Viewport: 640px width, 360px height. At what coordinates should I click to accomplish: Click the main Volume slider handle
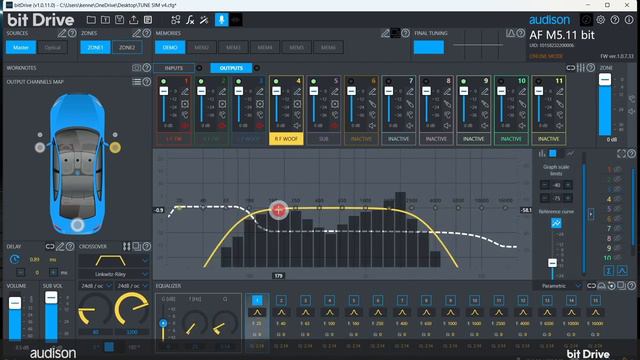coord(15,303)
